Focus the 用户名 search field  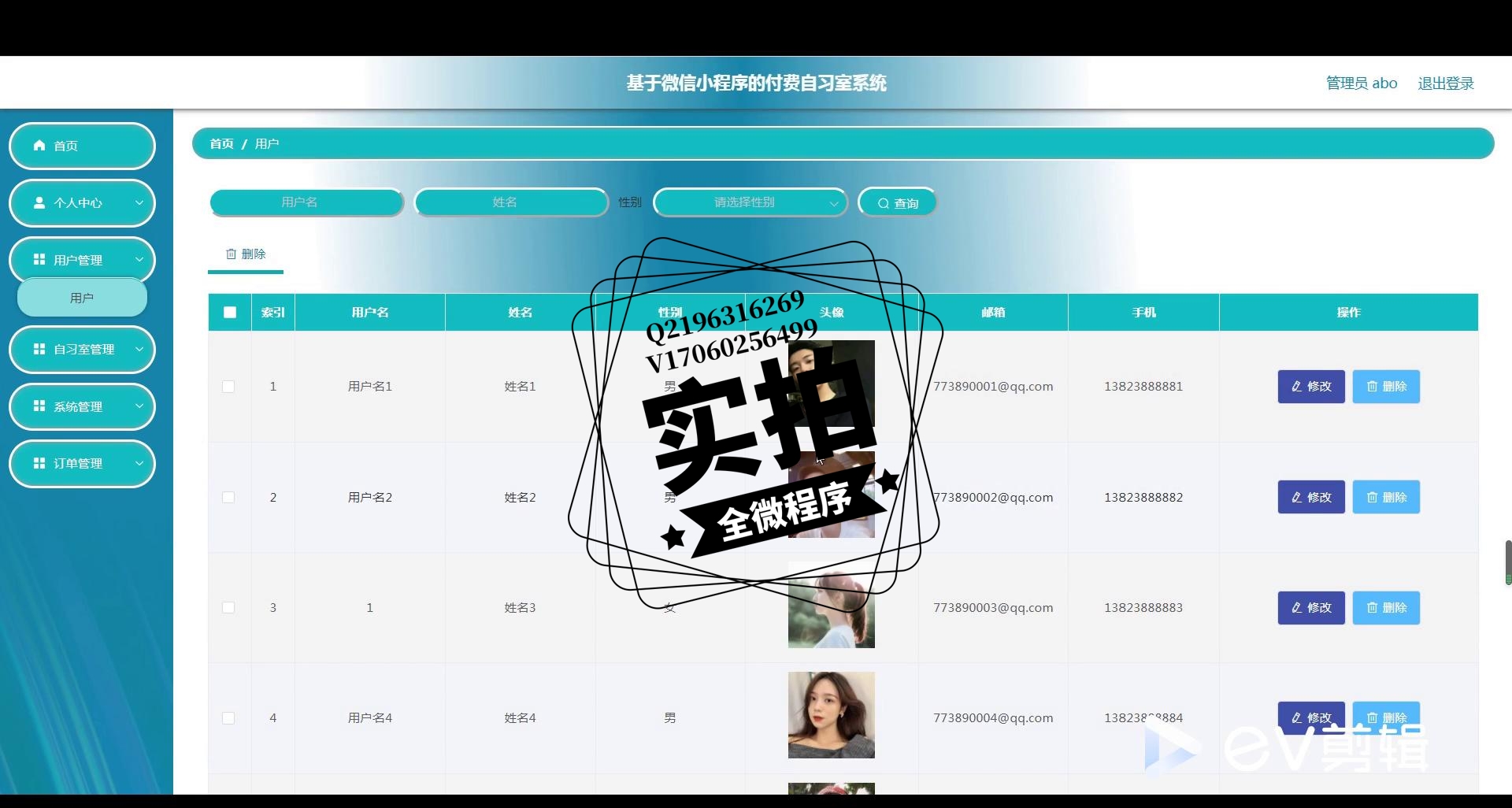(306, 202)
